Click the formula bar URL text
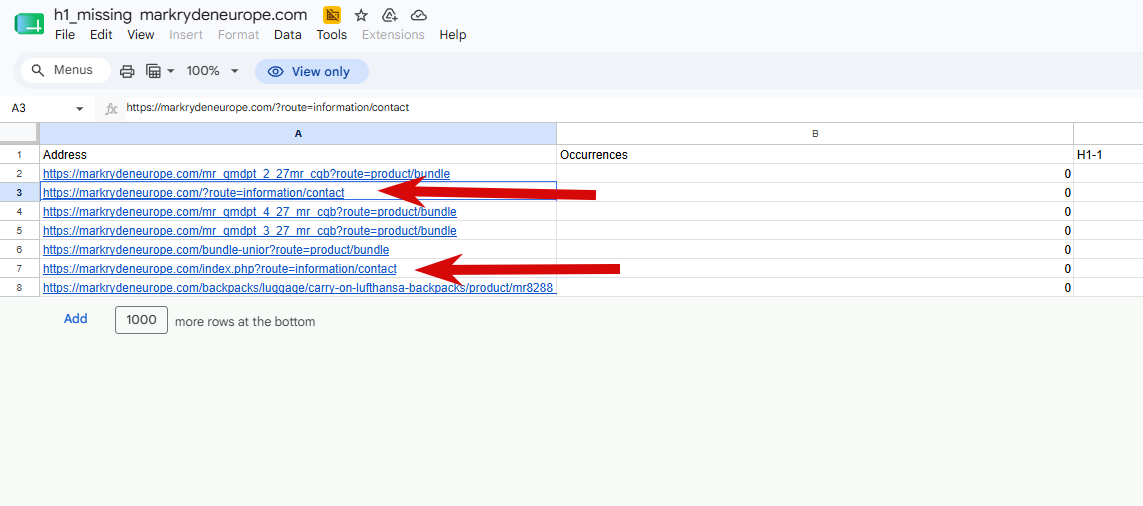 268,108
